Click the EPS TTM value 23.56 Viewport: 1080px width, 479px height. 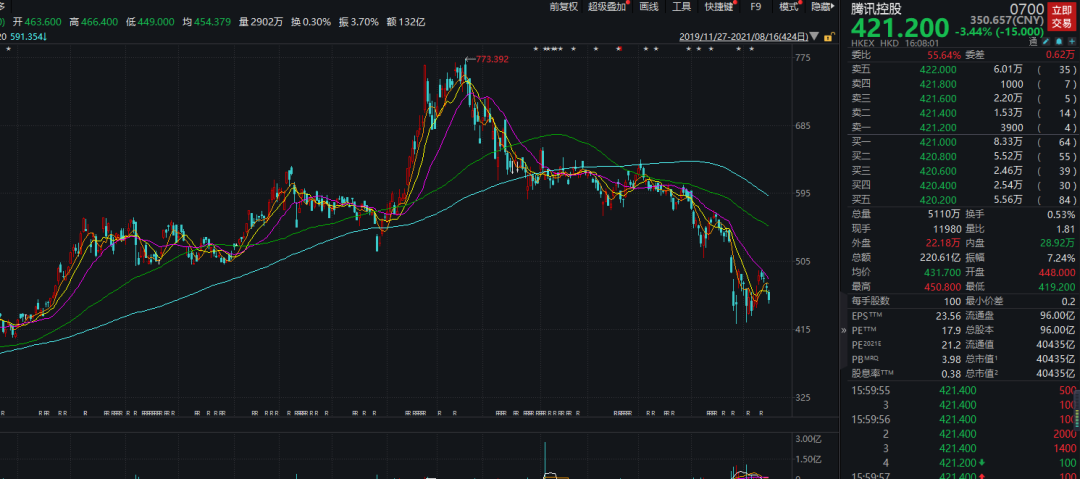click(946, 316)
